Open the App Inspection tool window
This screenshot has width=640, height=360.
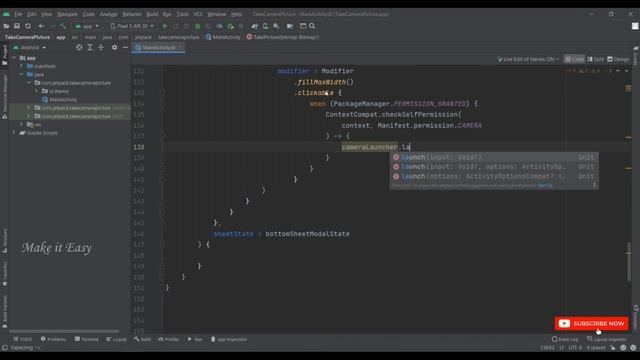tap(229, 339)
